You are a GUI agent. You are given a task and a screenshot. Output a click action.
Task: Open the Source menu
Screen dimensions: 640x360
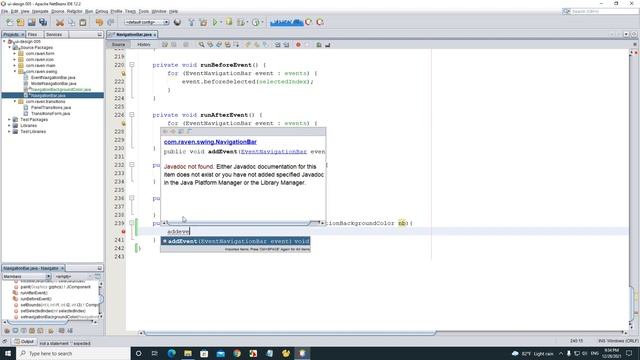coord(58,11)
